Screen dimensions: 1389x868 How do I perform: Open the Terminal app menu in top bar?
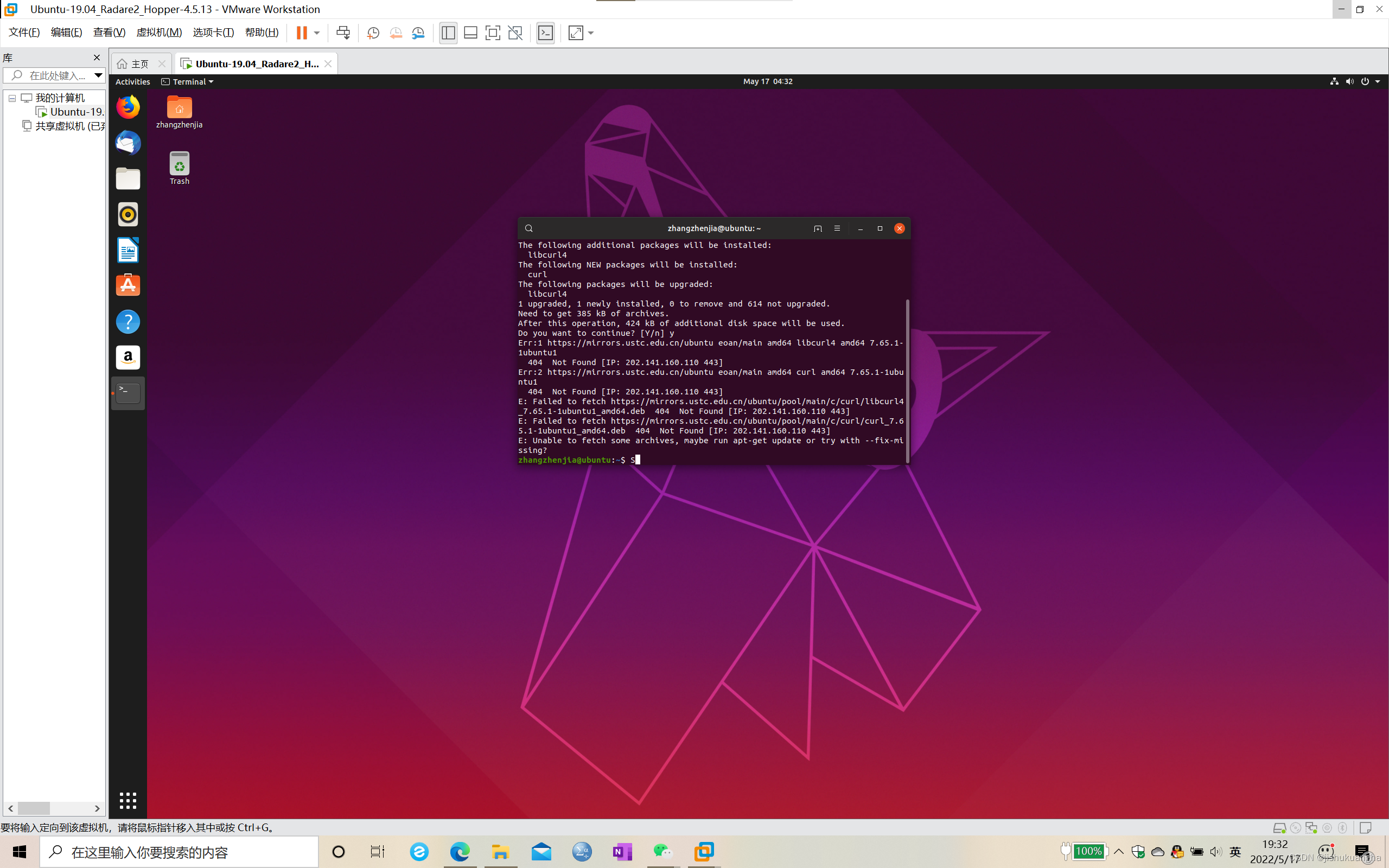188,81
